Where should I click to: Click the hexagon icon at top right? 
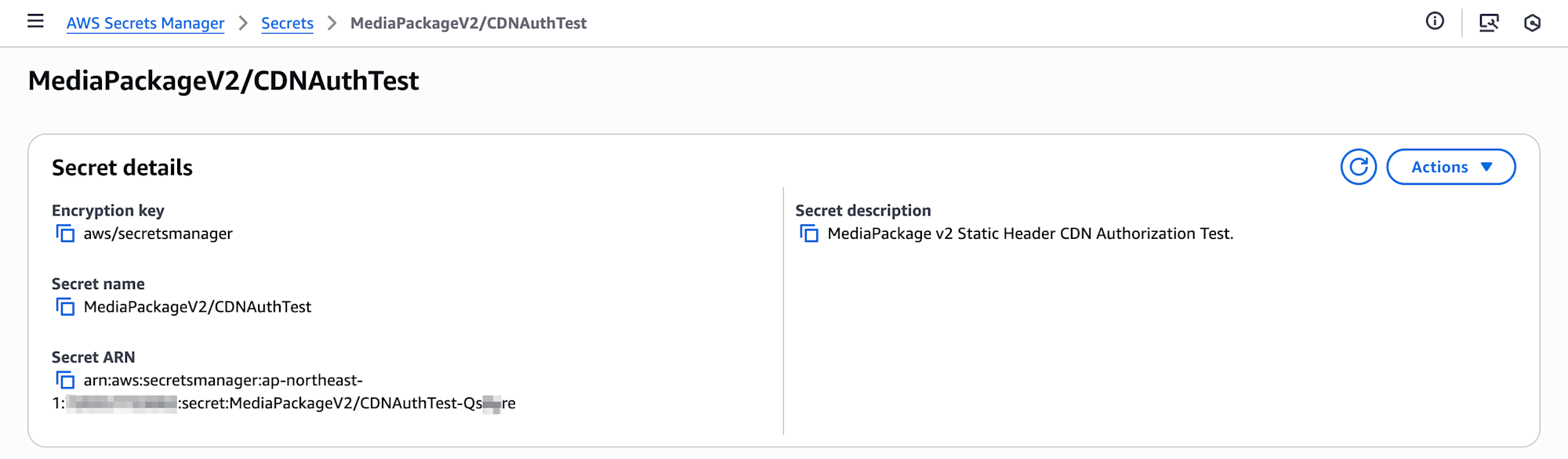point(1532,23)
